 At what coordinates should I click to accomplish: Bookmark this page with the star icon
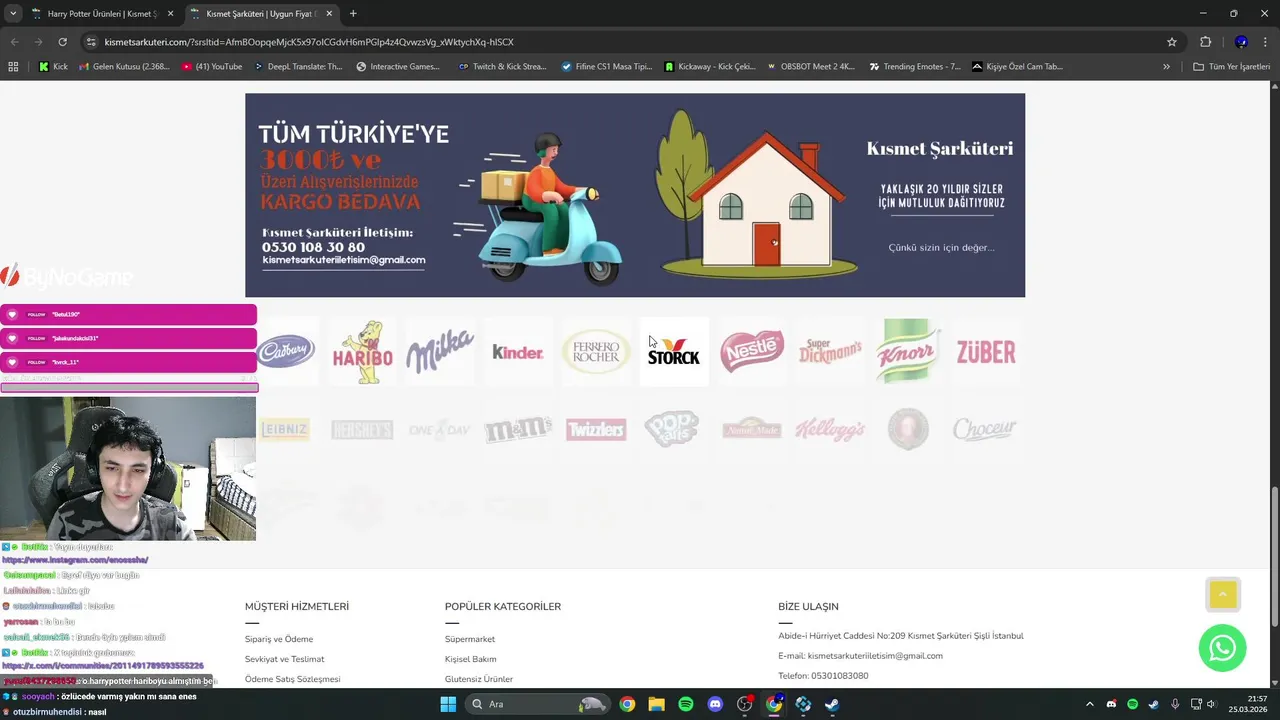click(x=1172, y=42)
